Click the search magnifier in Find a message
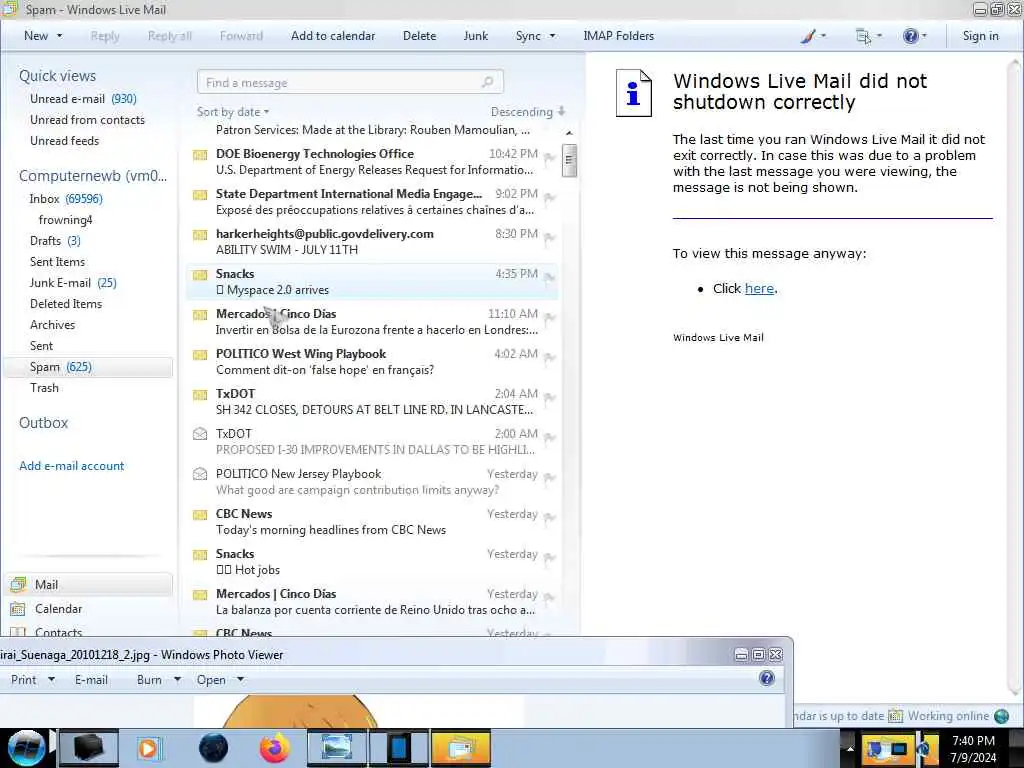Viewport: 1024px width, 768px height. 487,82
